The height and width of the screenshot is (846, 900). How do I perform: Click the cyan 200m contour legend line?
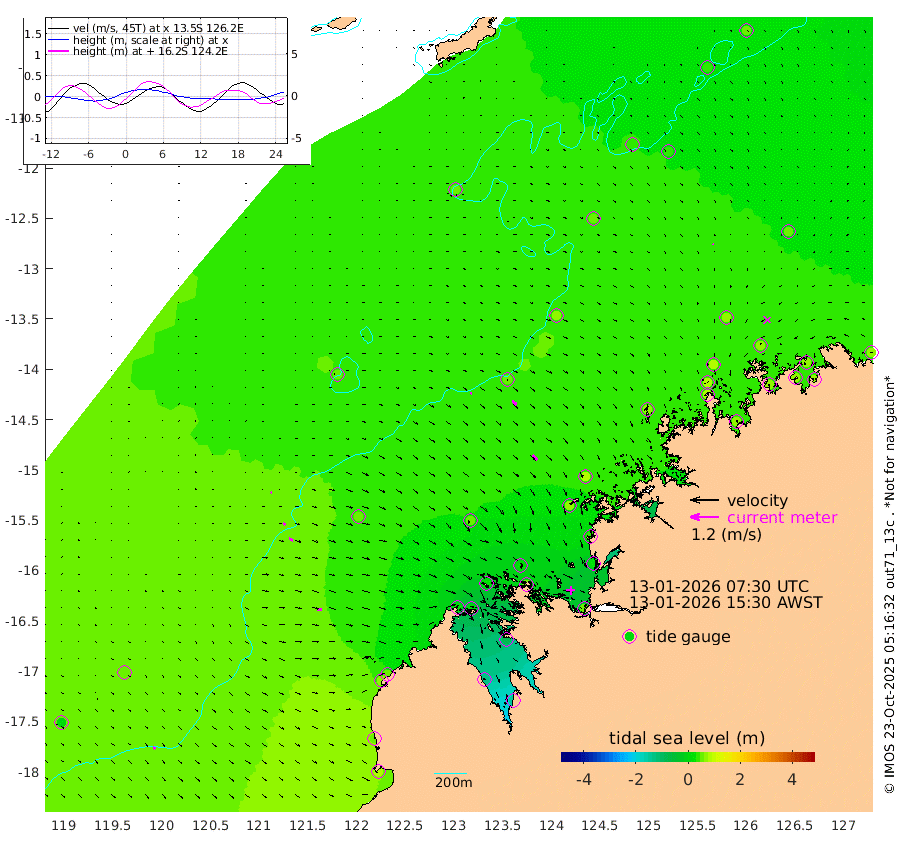point(451,774)
